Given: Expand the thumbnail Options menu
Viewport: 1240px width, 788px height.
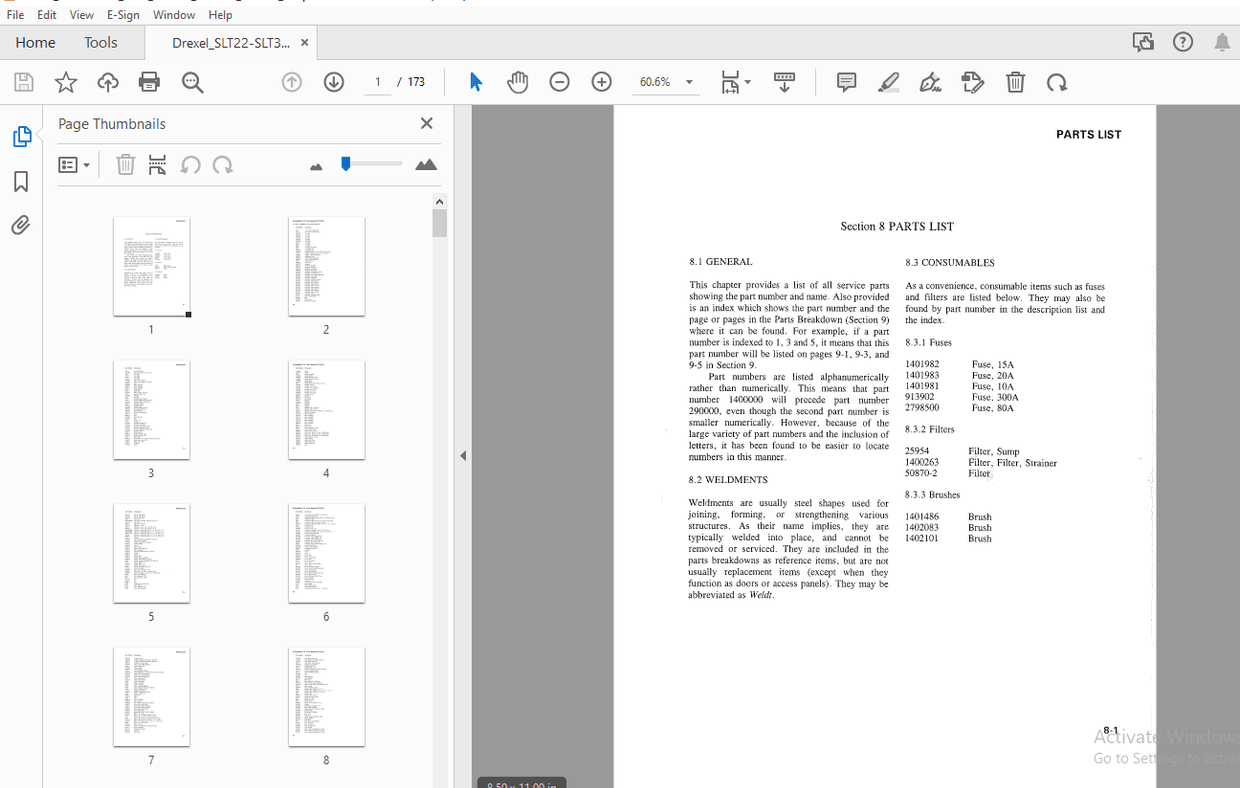Looking at the screenshot, I should pyautogui.click(x=74, y=164).
